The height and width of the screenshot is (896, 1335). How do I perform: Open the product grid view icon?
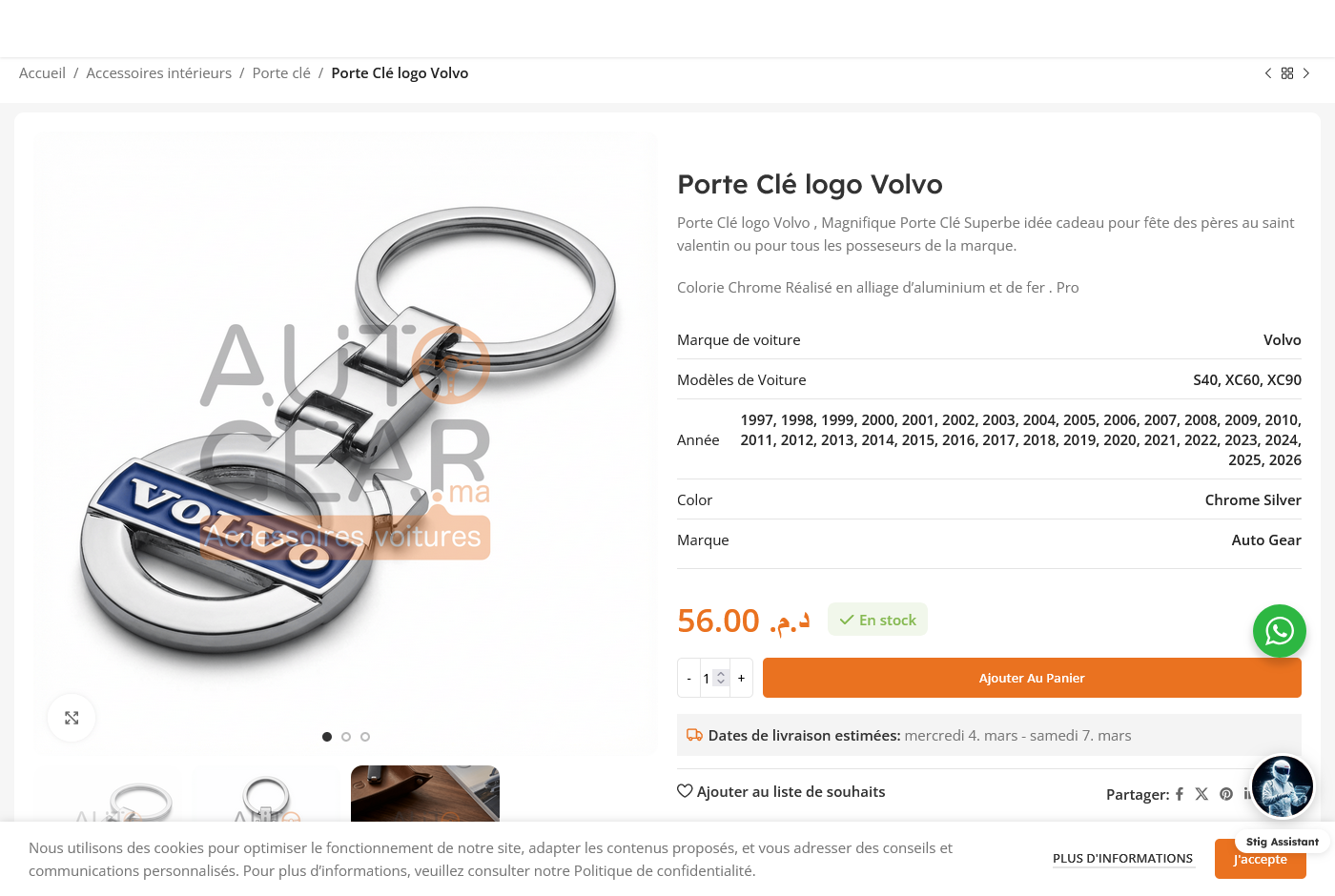(x=1287, y=73)
